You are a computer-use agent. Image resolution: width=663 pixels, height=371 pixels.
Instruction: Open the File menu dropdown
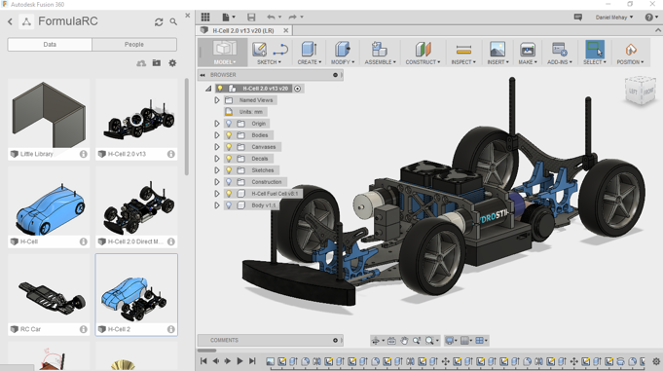coord(228,17)
